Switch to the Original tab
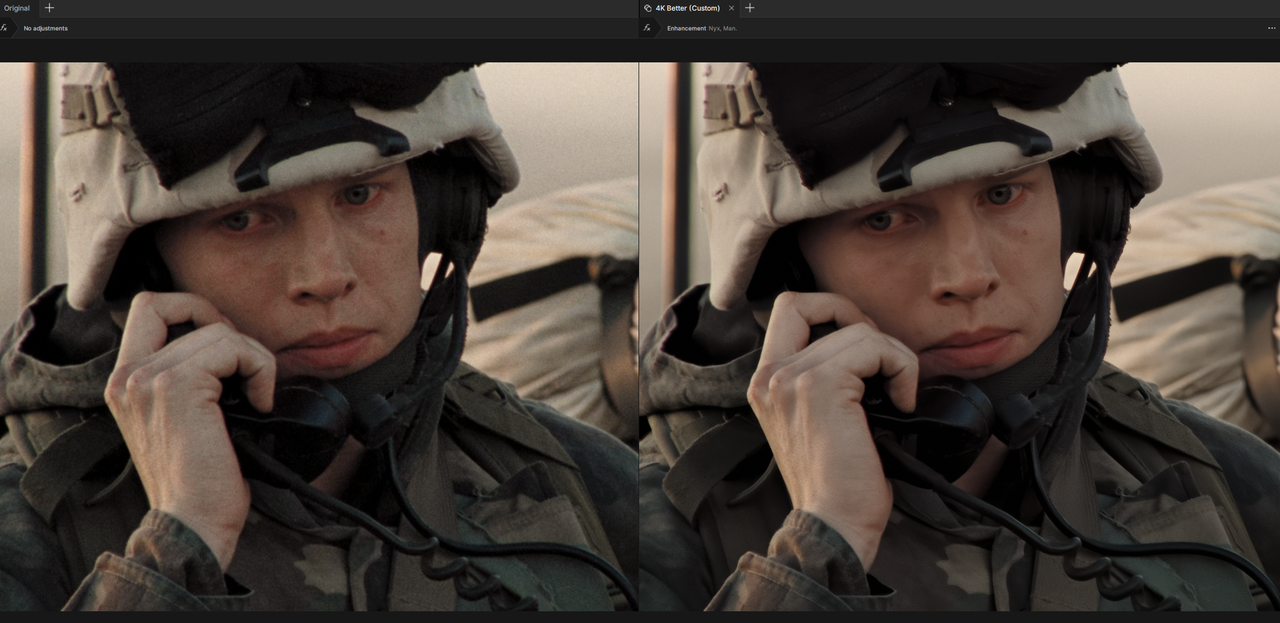Screen dimensions: 1280x623 (17, 8)
